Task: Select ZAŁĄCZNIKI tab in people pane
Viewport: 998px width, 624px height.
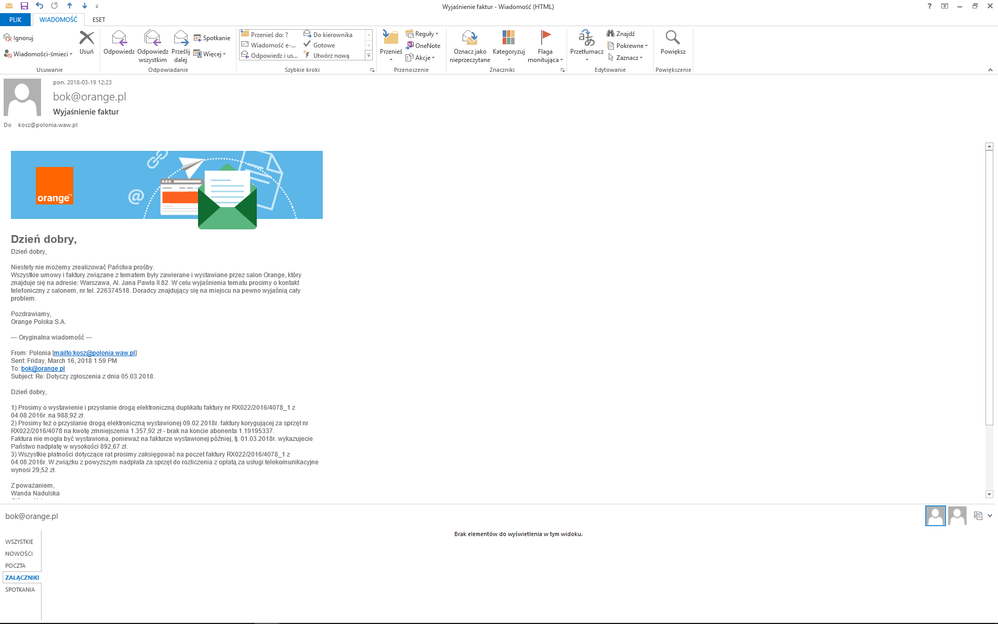Action: [21, 577]
